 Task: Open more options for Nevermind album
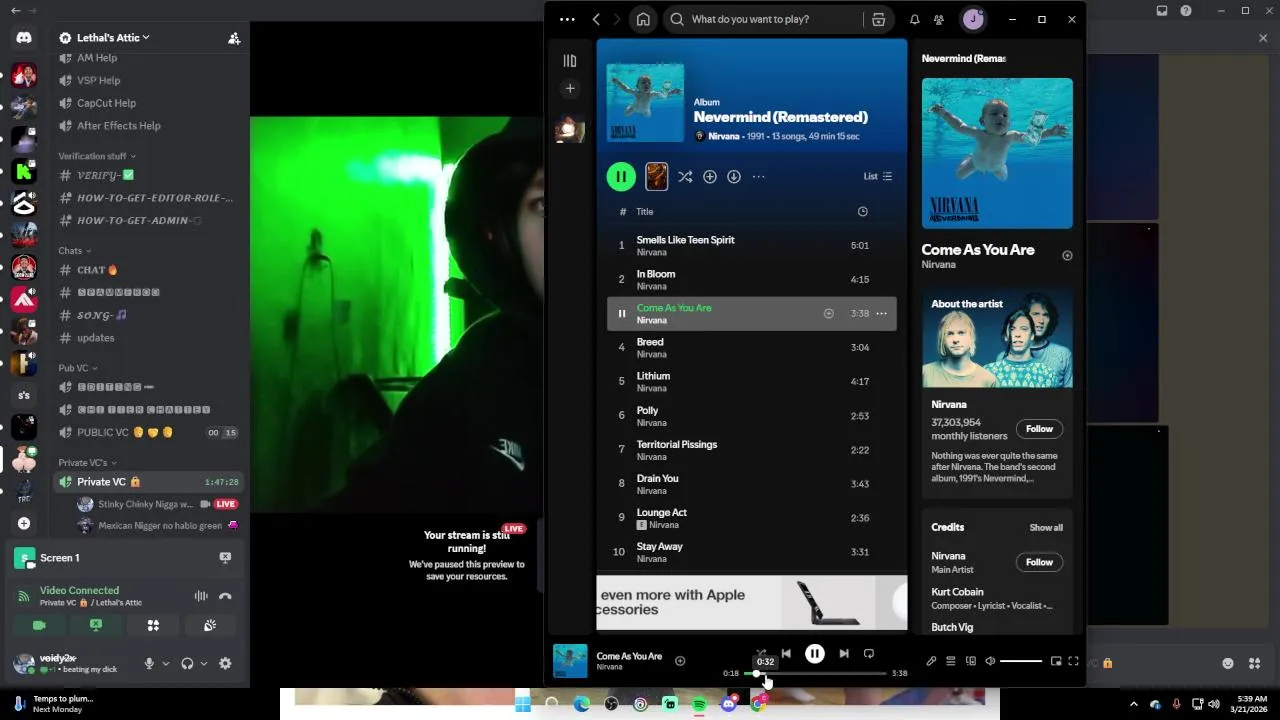pyautogui.click(x=758, y=176)
